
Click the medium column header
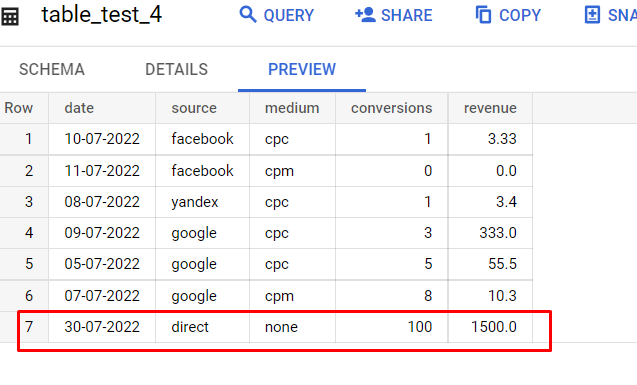click(x=292, y=108)
